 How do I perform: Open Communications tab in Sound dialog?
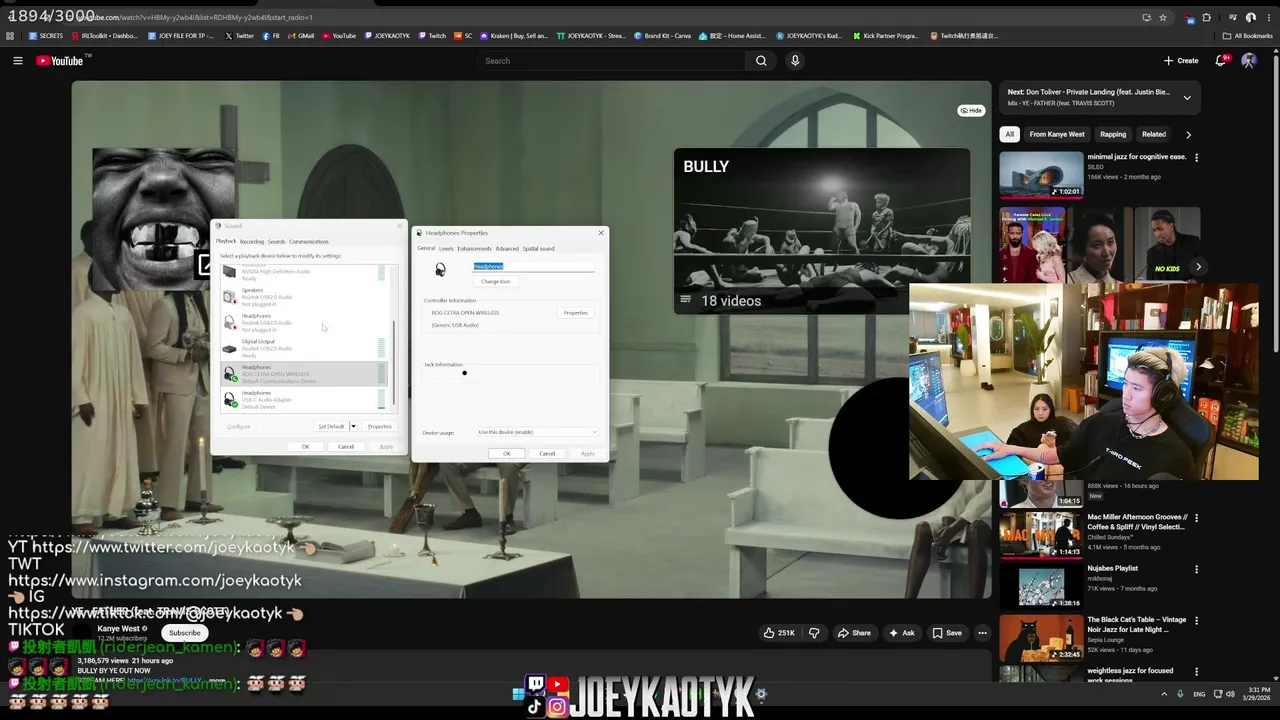point(309,241)
